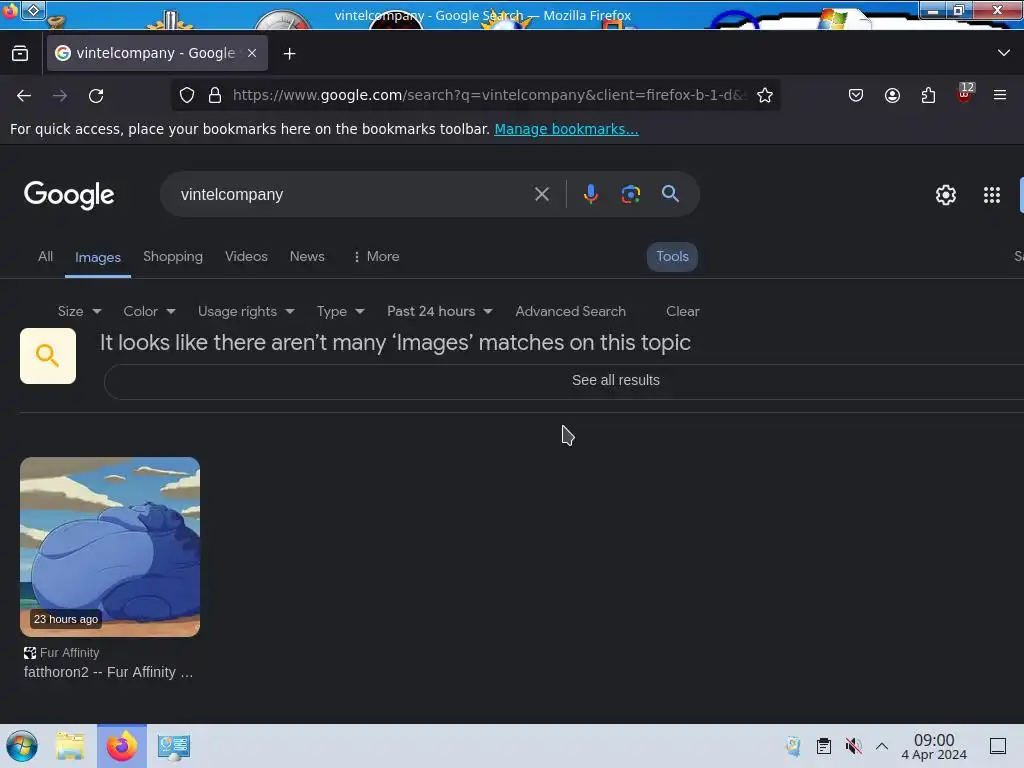Click in the vintelcompany search field
The image size is (1024, 768).
(353, 195)
